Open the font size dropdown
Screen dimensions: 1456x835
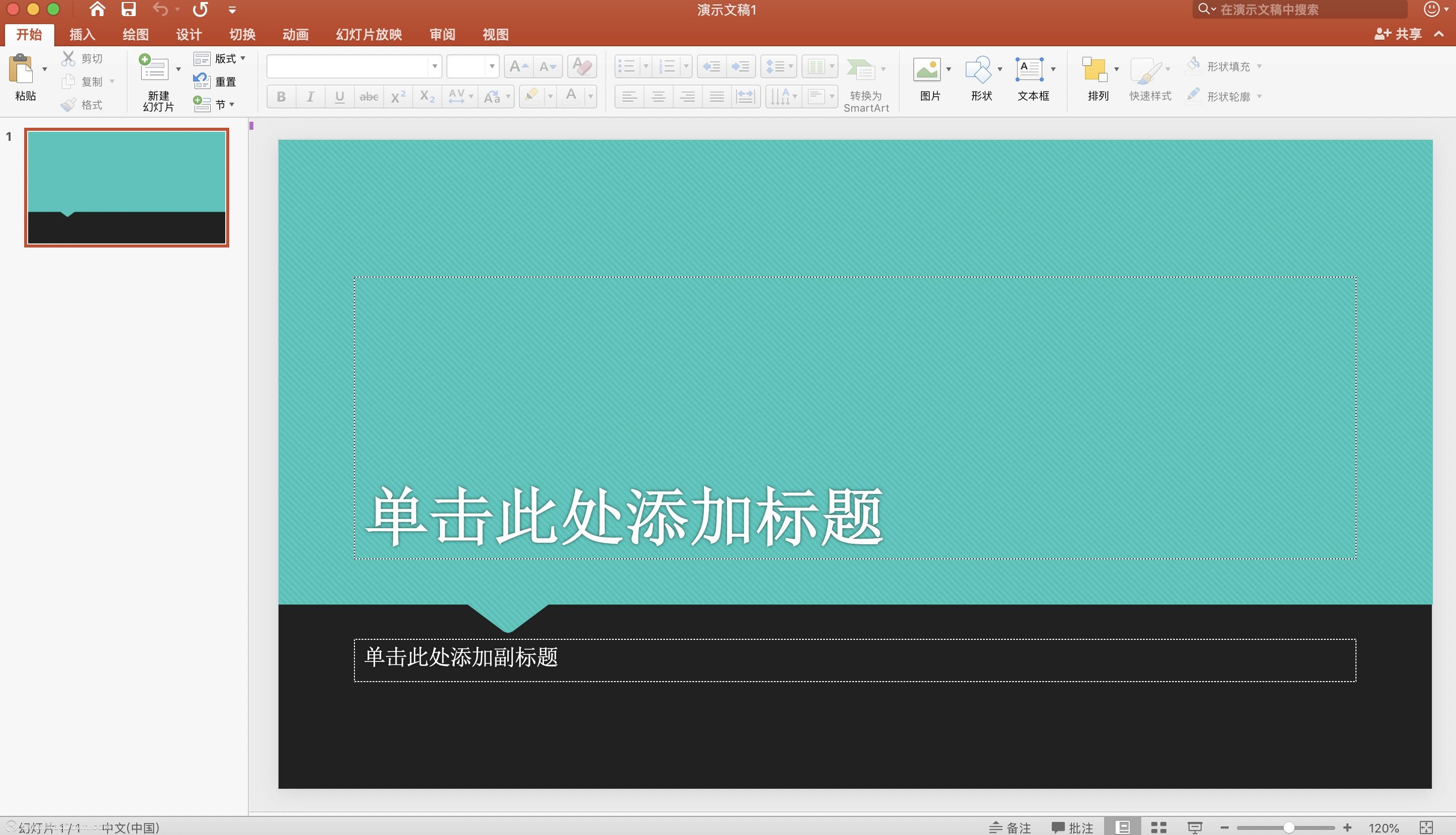[492, 66]
